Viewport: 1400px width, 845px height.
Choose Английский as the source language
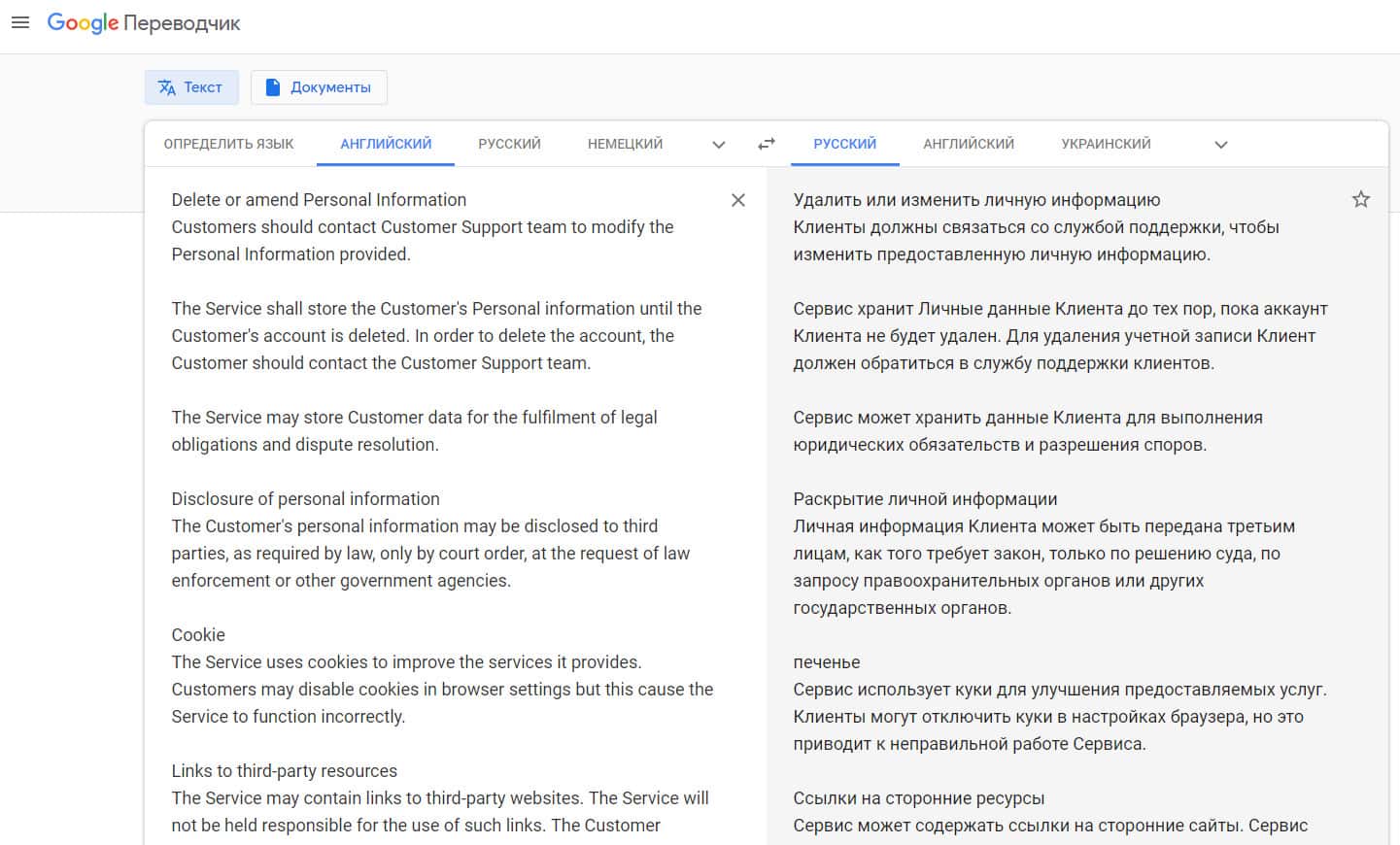pyautogui.click(x=386, y=144)
